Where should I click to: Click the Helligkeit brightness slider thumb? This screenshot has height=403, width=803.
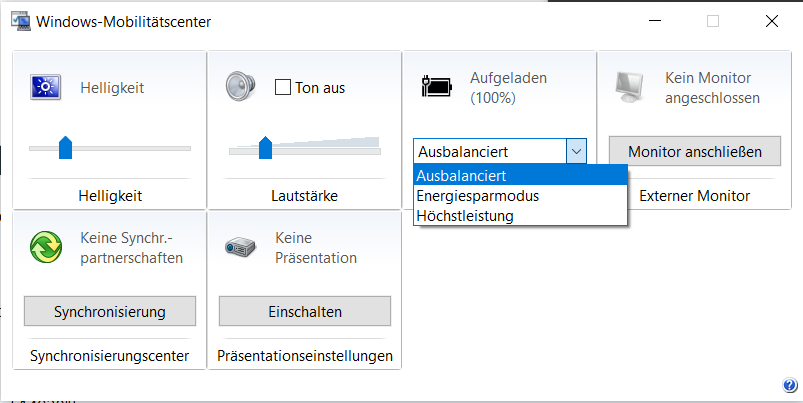coord(65,148)
